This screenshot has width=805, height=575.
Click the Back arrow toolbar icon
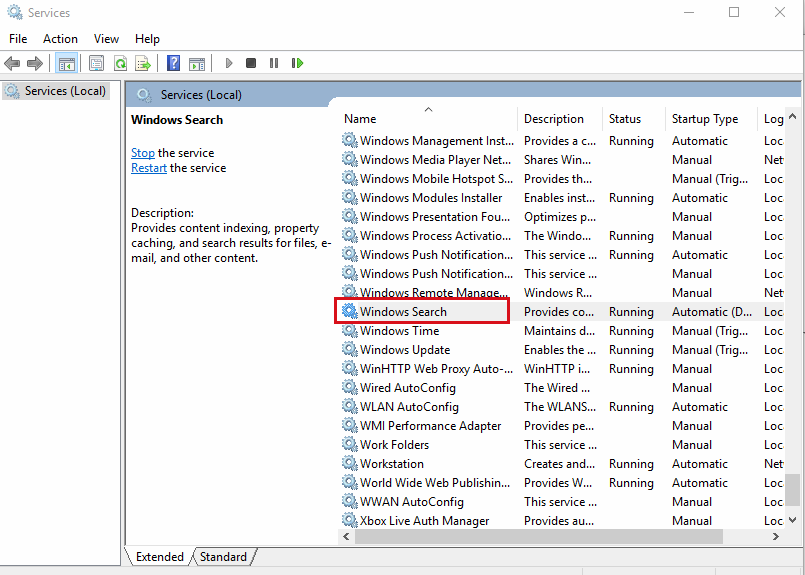click(13, 63)
